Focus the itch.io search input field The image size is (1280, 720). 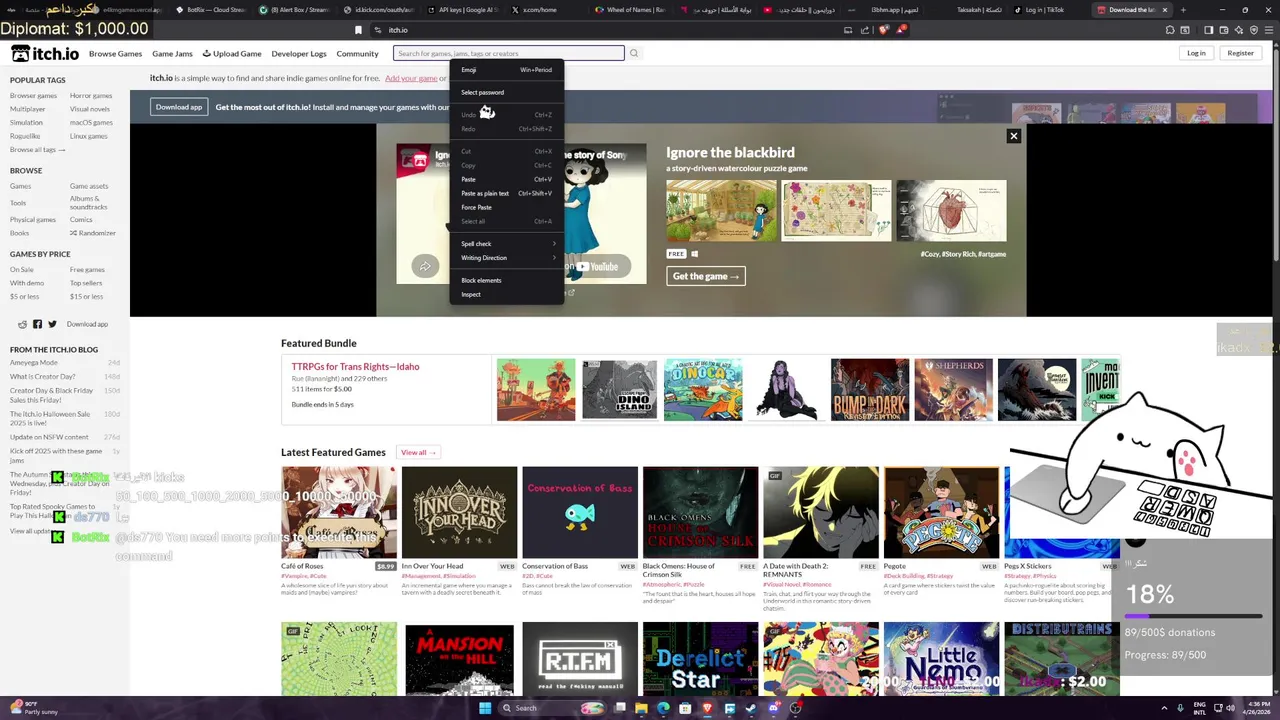[508, 53]
